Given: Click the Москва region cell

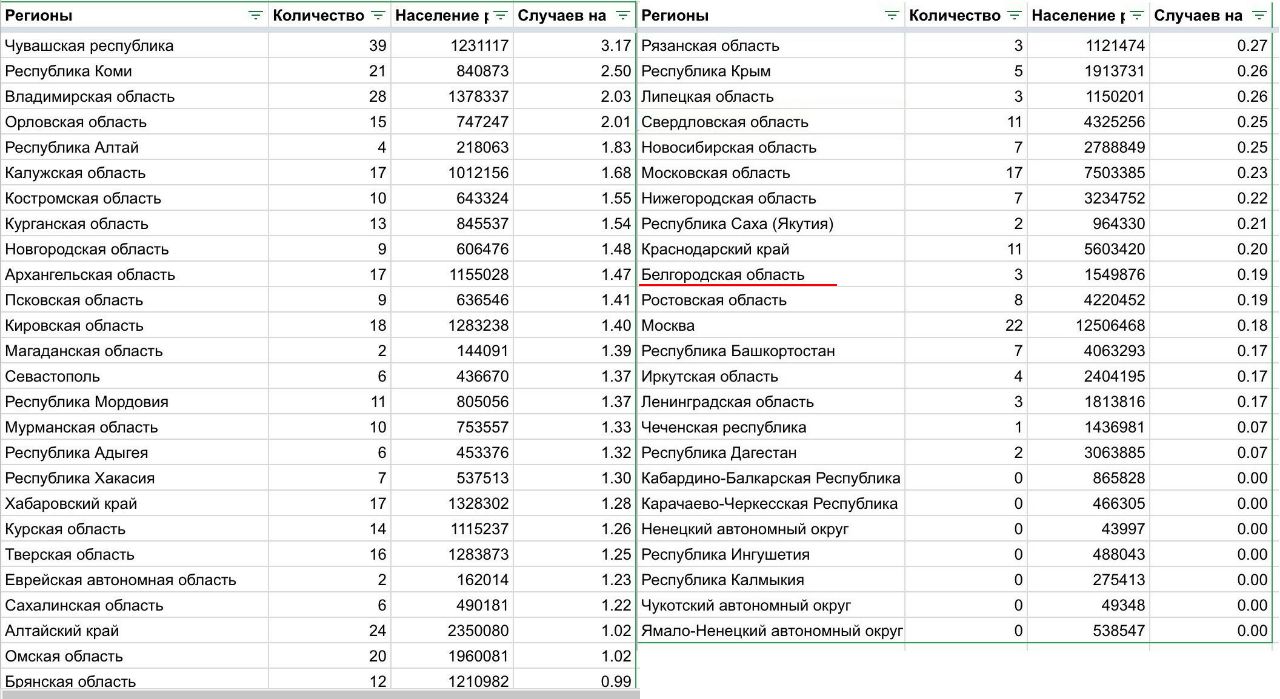Looking at the screenshot, I should pos(771,325).
